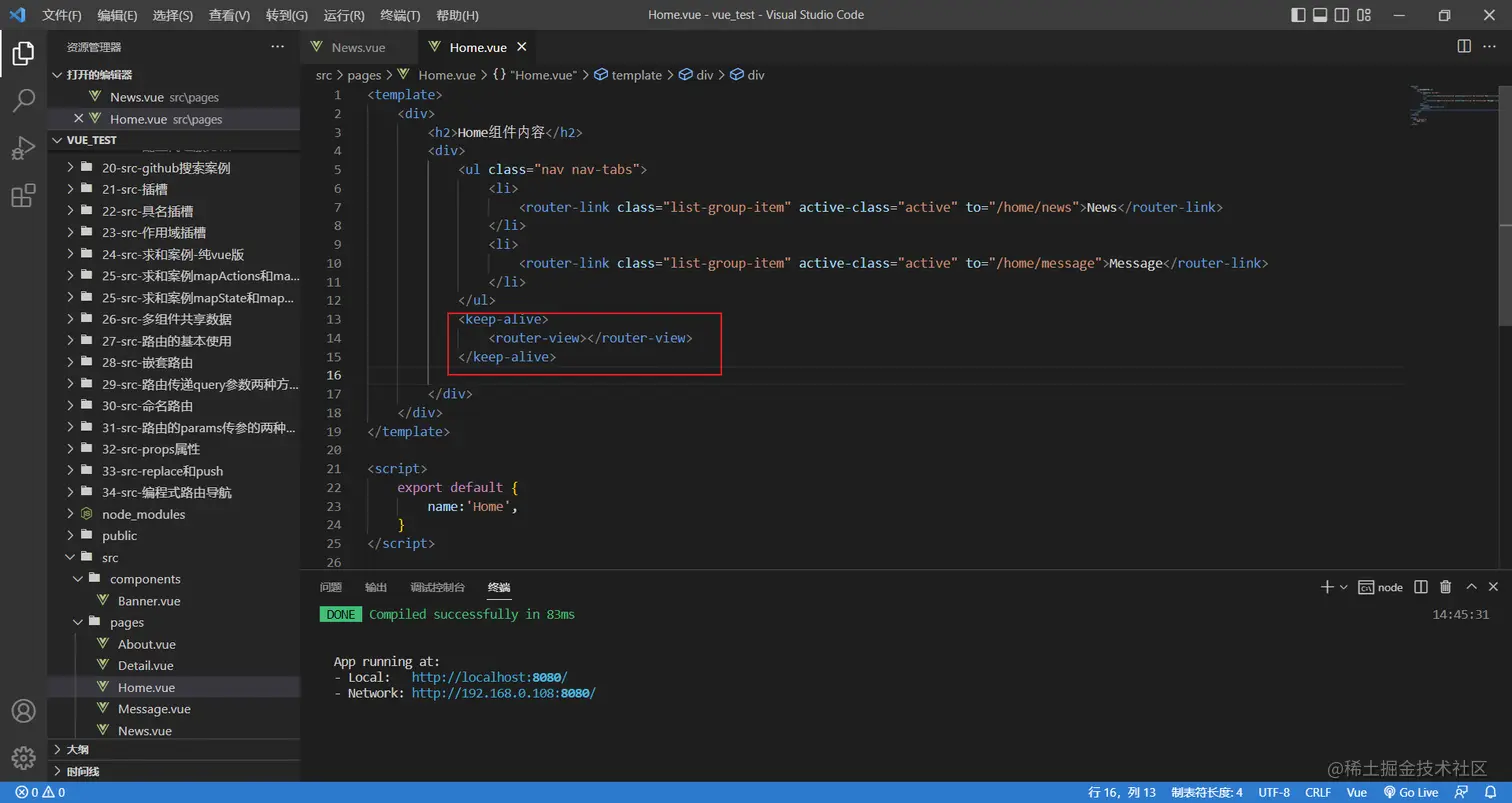Open the Run and Debug view
Screen dimensions: 1512x803
click(23, 148)
